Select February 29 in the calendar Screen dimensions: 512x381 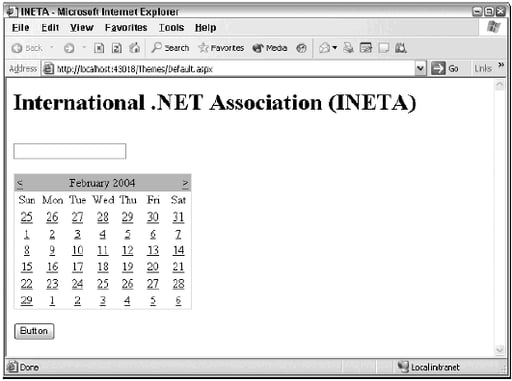(x=27, y=300)
